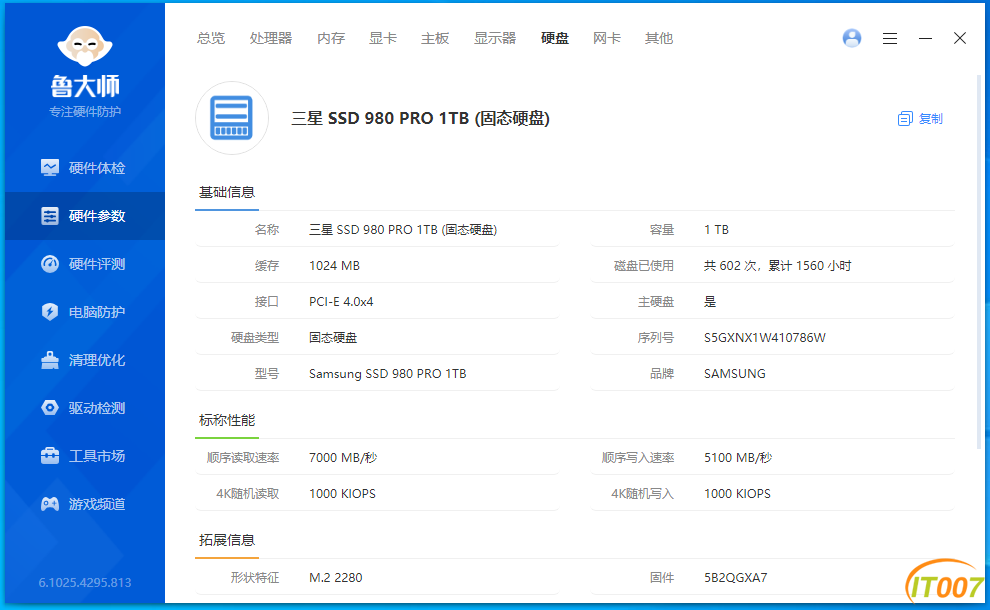Switch to the 显示器 tab
Image resolution: width=990 pixels, height=610 pixels.
tap(495, 39)
